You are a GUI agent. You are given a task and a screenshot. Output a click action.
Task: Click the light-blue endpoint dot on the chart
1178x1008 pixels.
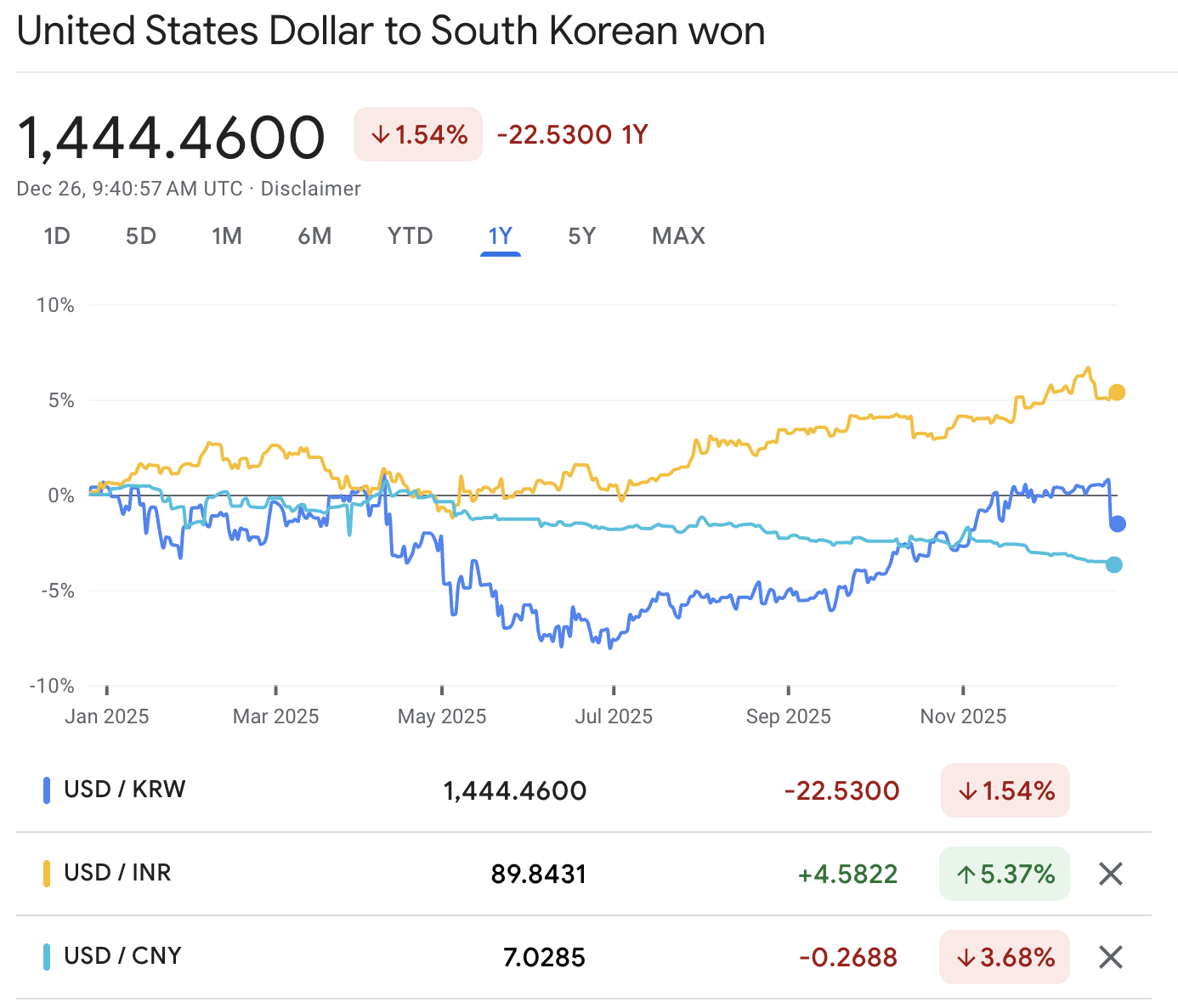pos(1113,563)
